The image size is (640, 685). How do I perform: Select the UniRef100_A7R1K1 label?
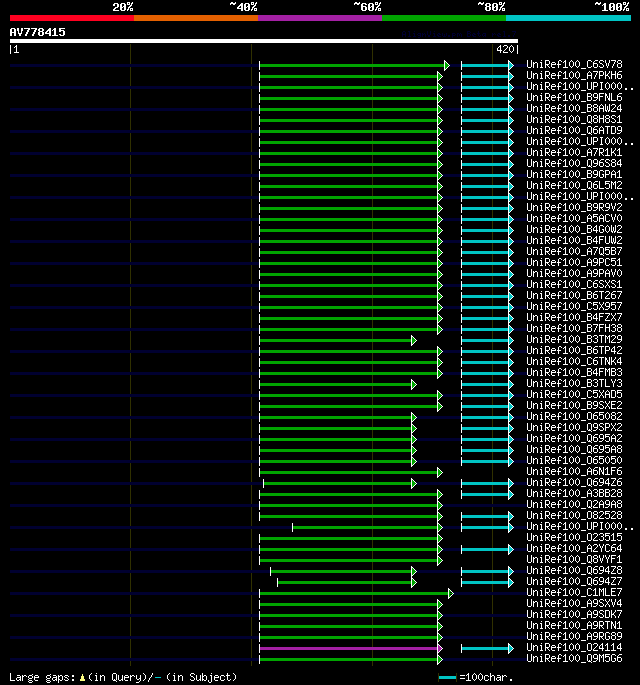tap(574, 152)
